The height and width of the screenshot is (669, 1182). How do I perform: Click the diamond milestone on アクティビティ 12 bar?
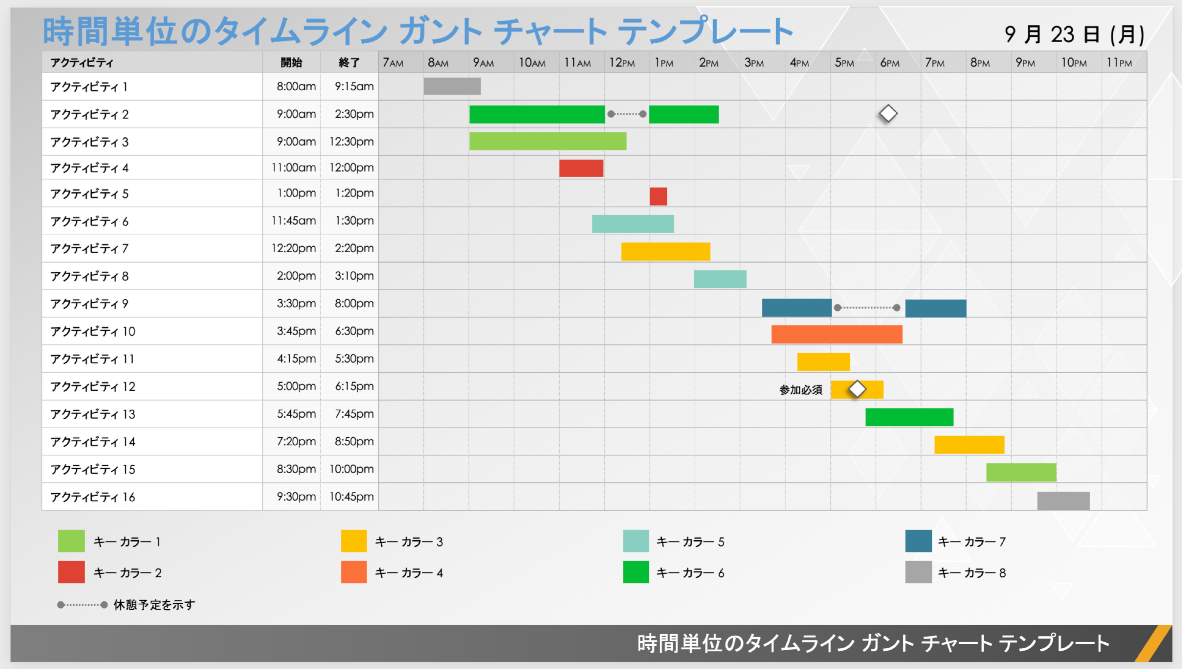tap(856, 389)
